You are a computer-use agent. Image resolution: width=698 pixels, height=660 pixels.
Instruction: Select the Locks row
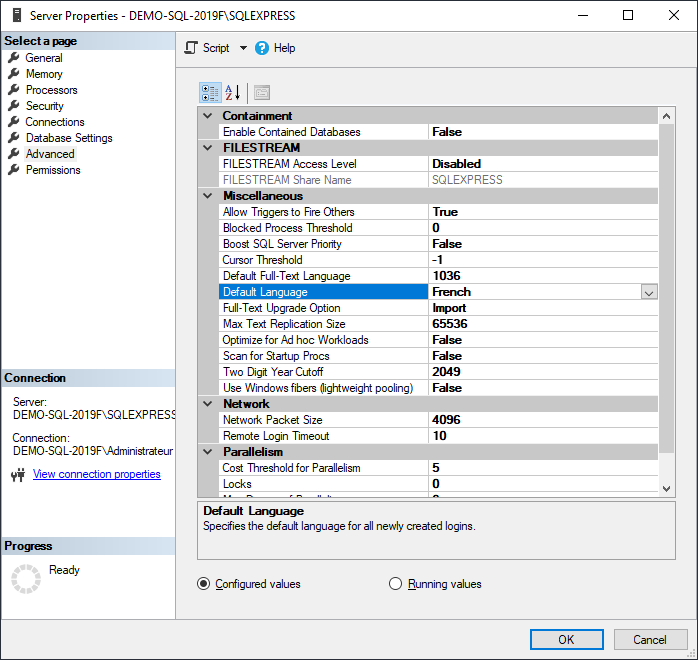(438, 484)
